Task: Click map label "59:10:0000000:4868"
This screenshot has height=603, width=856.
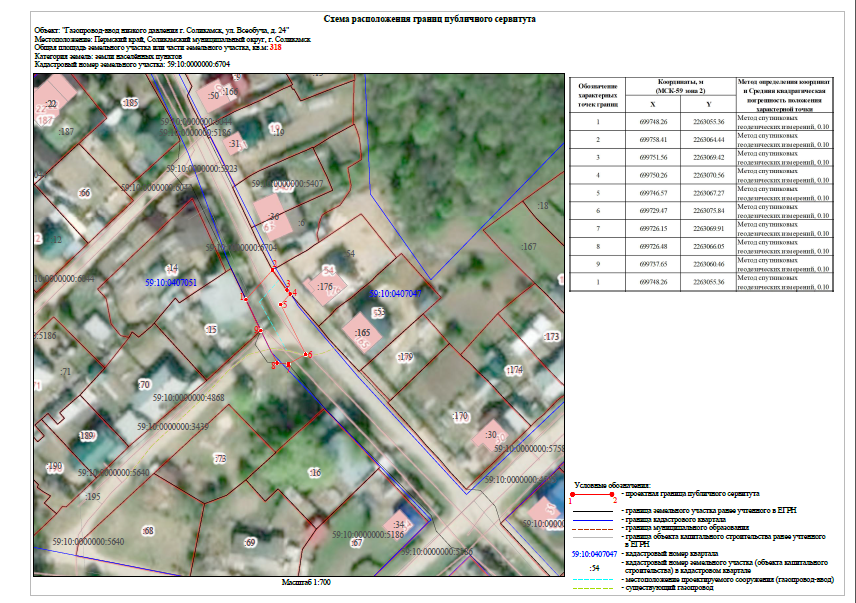Action: [x=188, y=398]
